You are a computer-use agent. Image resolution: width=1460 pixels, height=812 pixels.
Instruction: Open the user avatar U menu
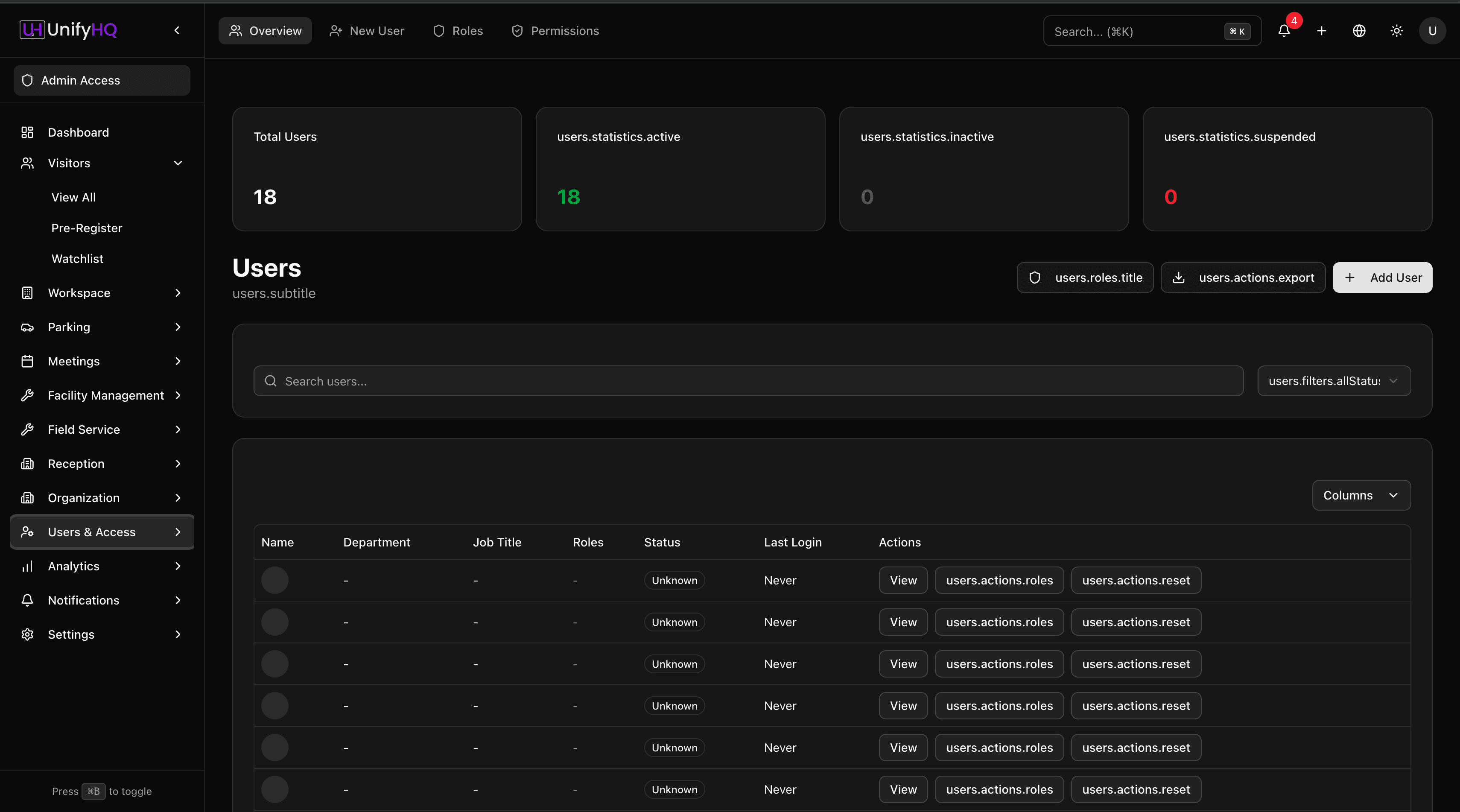pyautogui.click(x=1432, y=31)
